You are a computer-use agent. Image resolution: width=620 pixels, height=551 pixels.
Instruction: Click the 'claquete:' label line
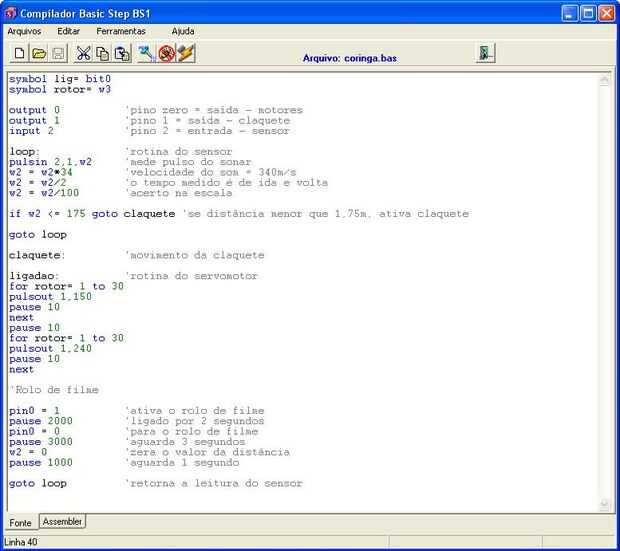point(37,255)
